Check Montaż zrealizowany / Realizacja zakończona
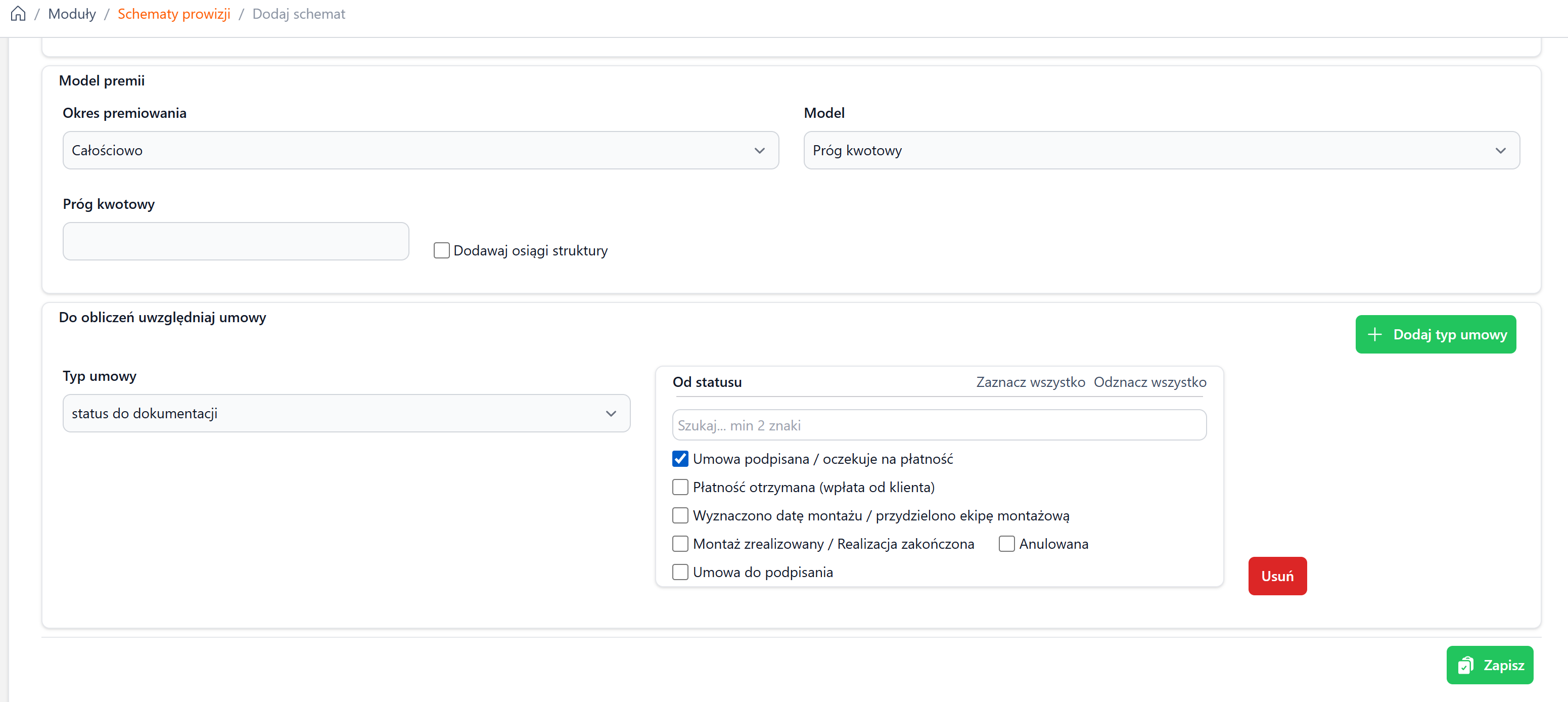 (x=680, y=544)
